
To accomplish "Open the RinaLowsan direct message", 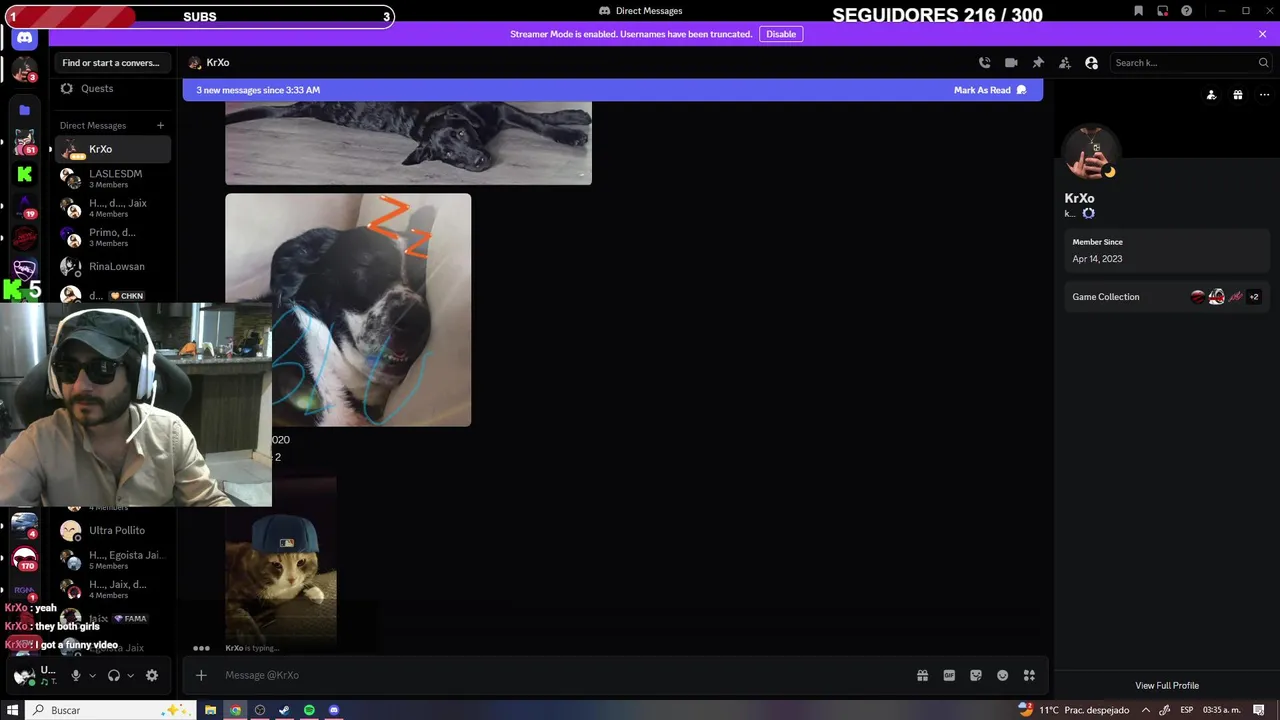I will [x=112, y=267].
